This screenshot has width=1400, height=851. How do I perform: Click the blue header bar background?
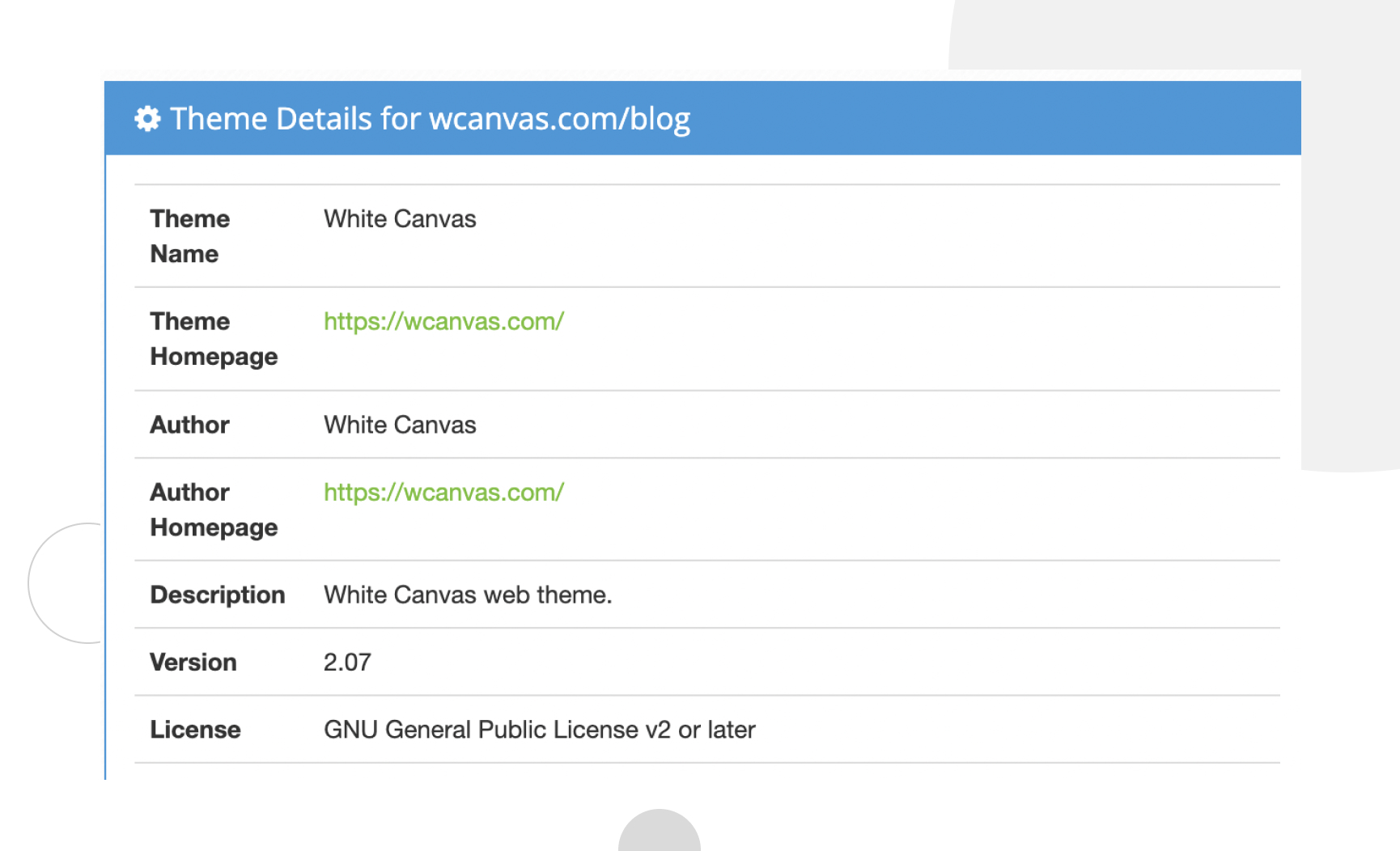[x=971, y=118]
